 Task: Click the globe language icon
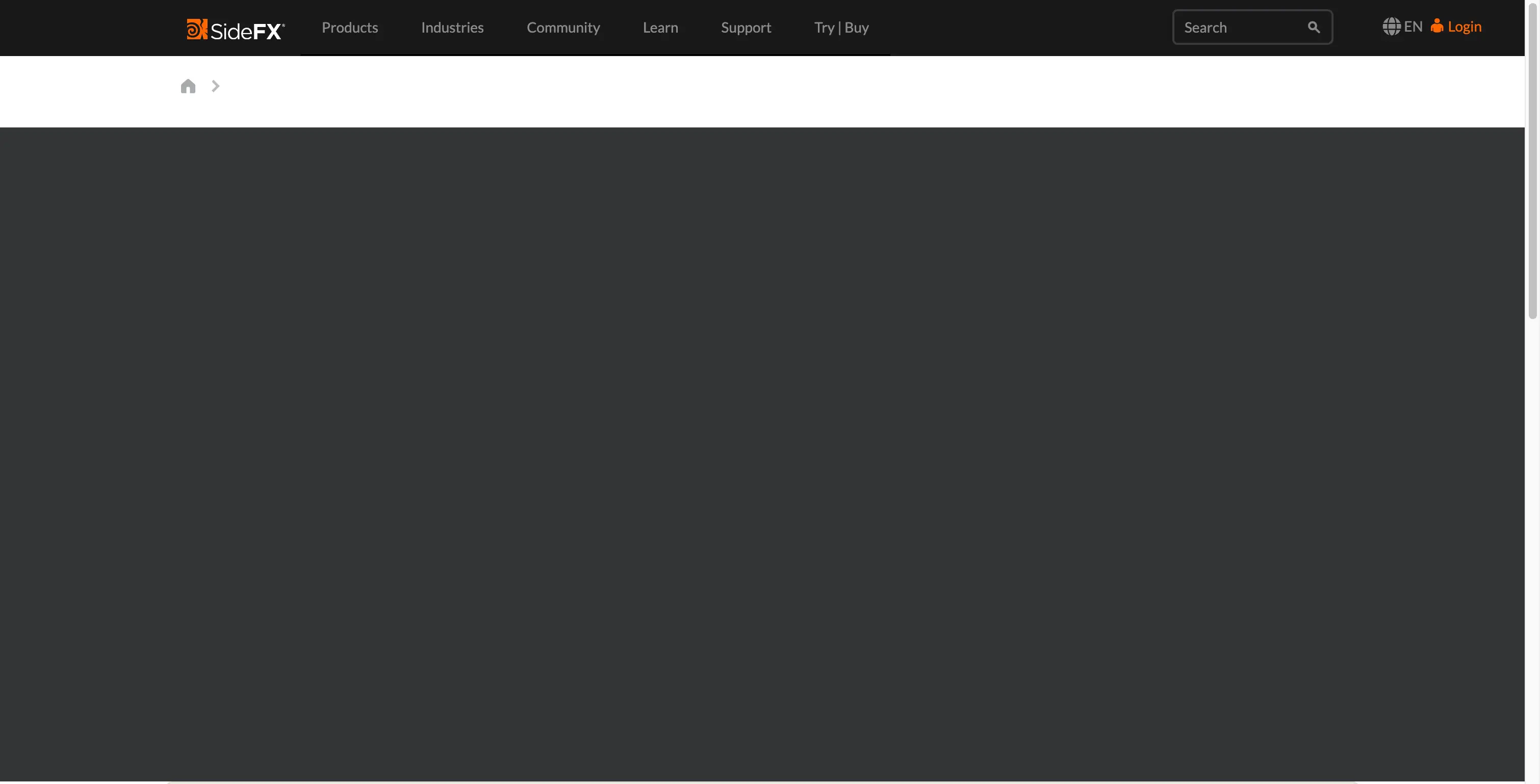pos(1391,27)
